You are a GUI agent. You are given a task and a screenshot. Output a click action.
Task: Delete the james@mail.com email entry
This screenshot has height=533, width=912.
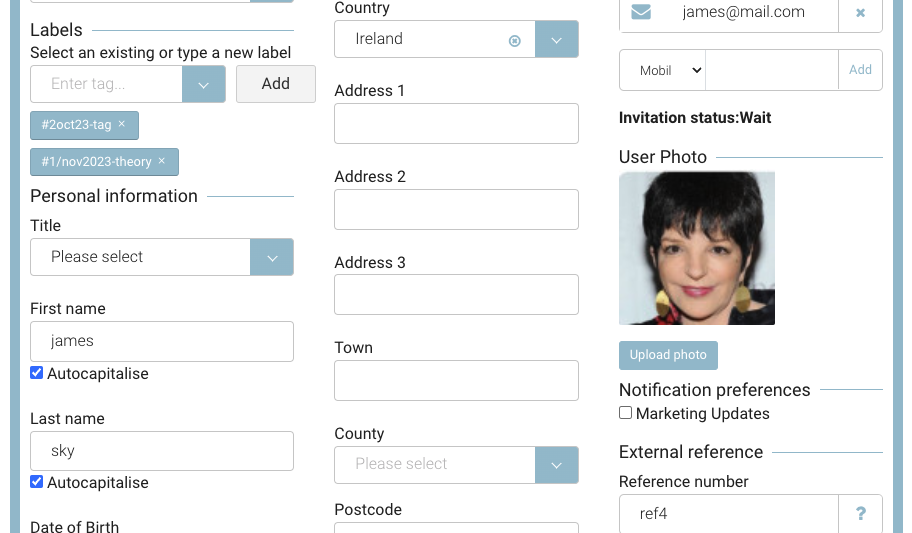(x=860, y=13)
